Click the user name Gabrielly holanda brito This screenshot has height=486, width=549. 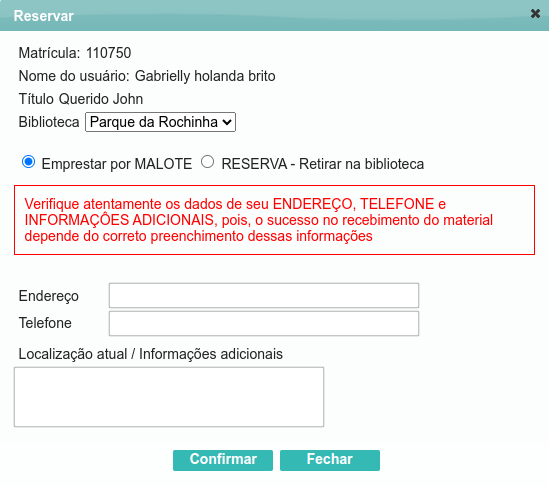[x=205, y=76]
